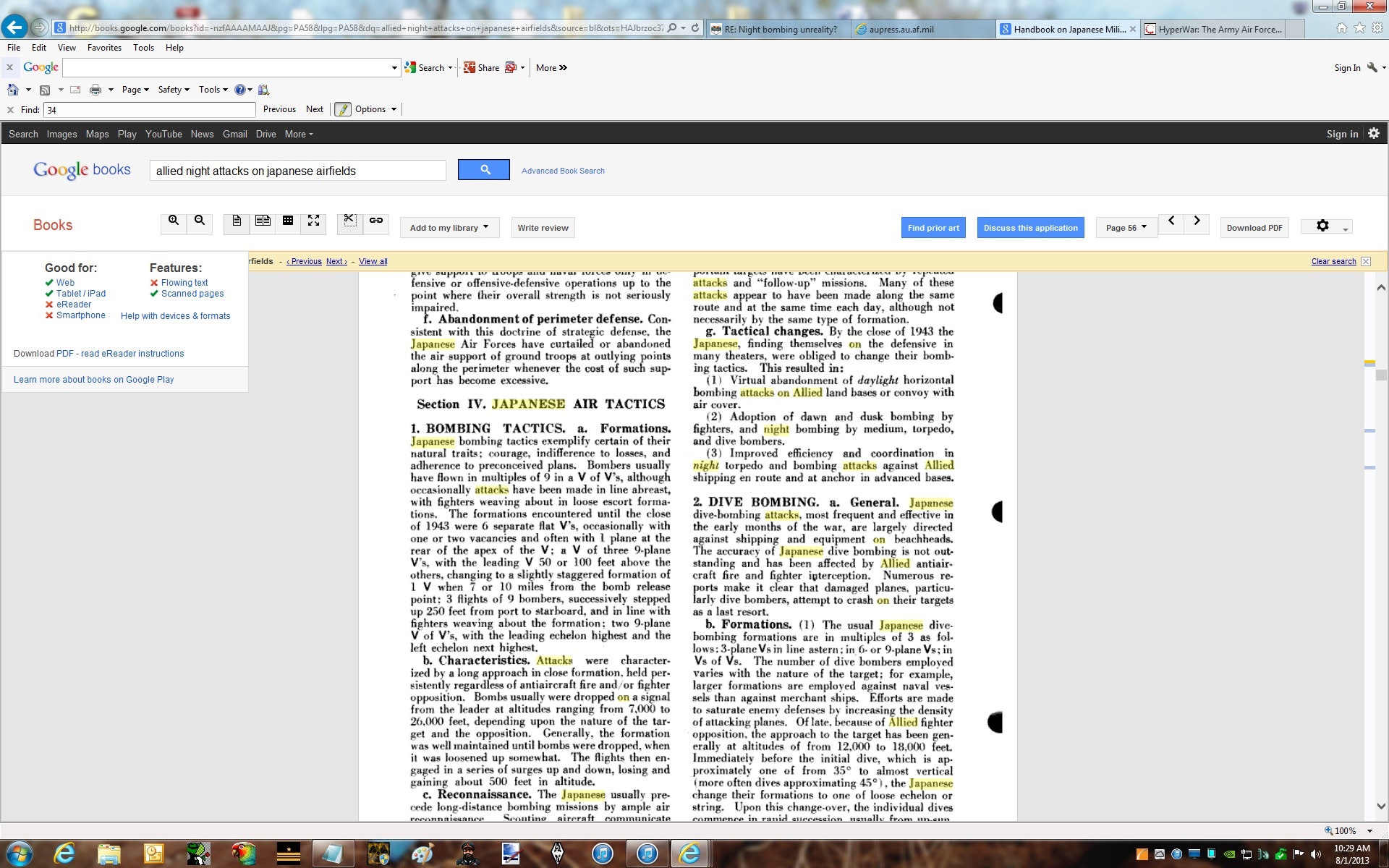The image size is (1389, 868).
Task: Click Discuss this application button
Action: pyautogui.click(x=1030, y=228)
